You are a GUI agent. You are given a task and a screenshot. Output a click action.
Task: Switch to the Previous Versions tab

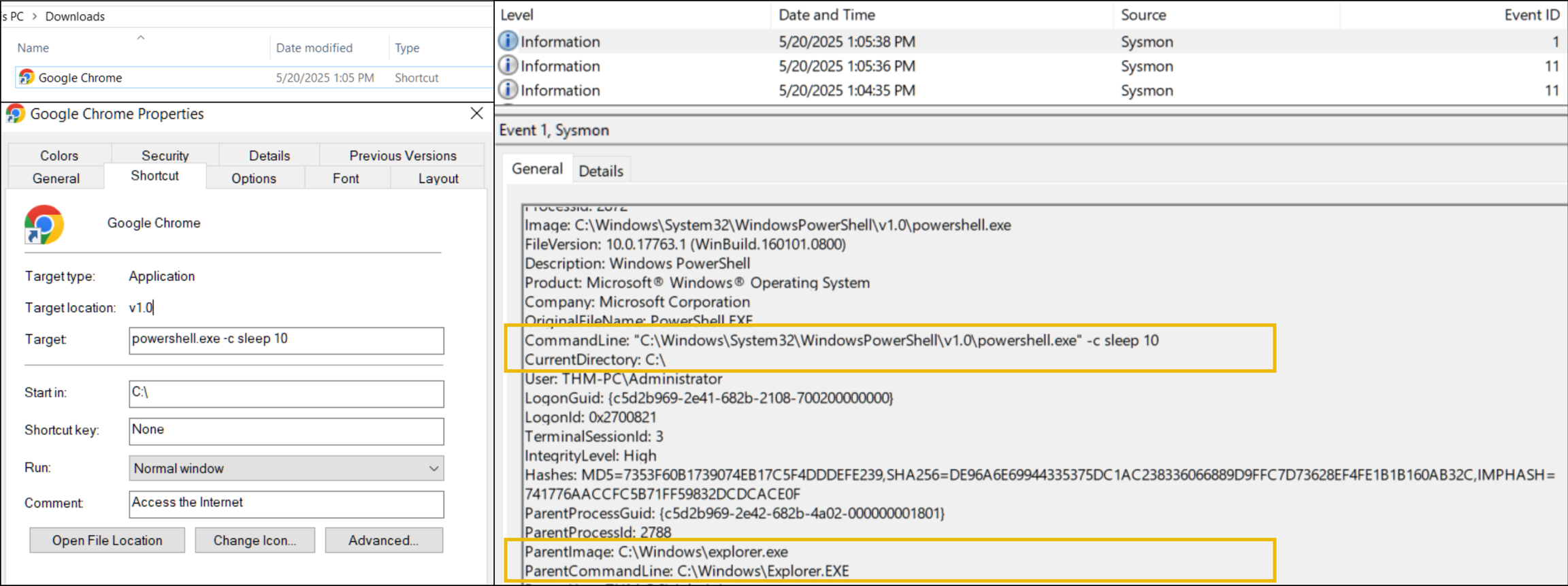coord(402,156)
